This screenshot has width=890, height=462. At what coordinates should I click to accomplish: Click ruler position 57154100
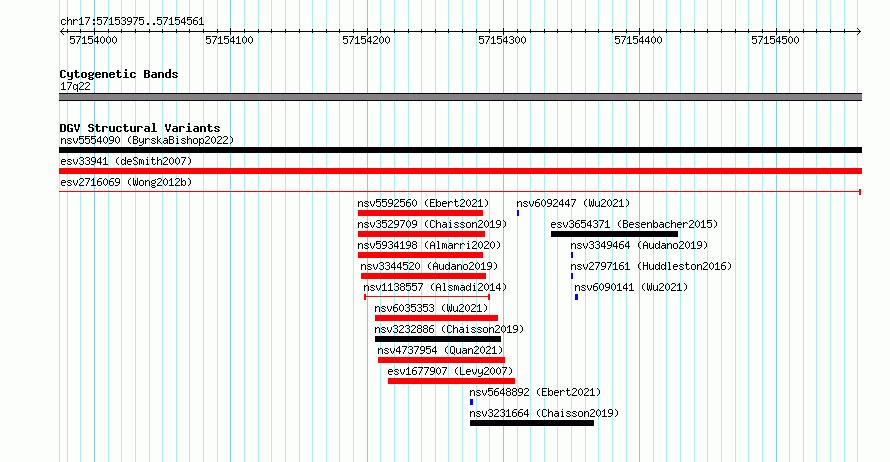(229, 40)
